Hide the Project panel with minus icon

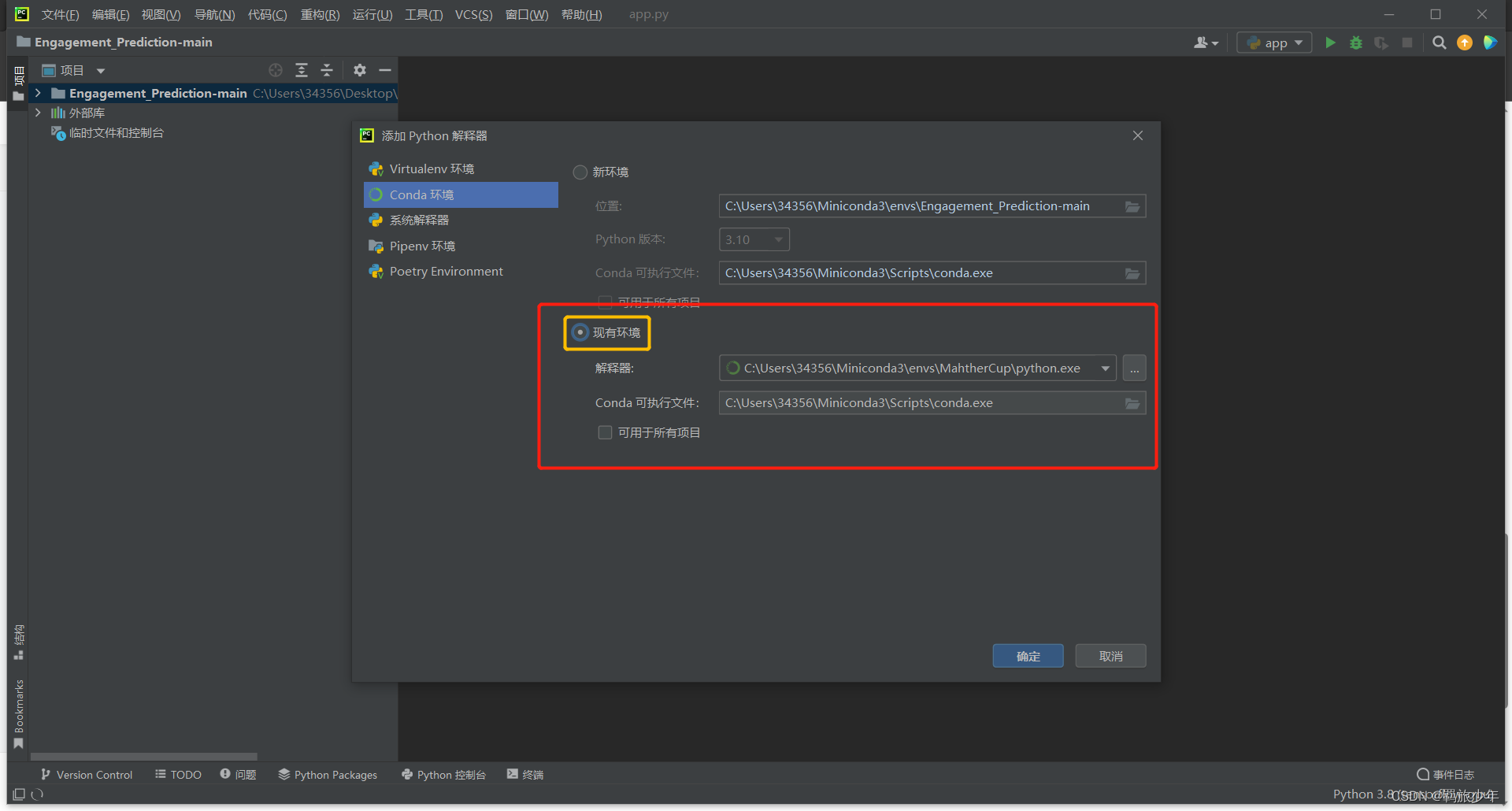(x=385, y=70)
